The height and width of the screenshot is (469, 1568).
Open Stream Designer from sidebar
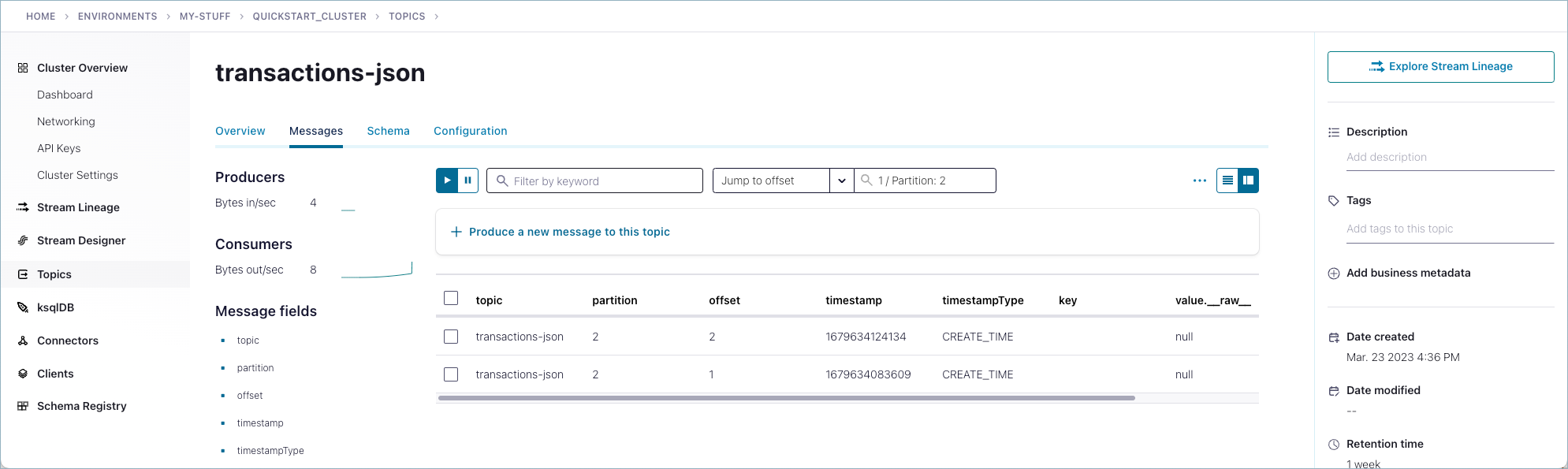point(80,240)
